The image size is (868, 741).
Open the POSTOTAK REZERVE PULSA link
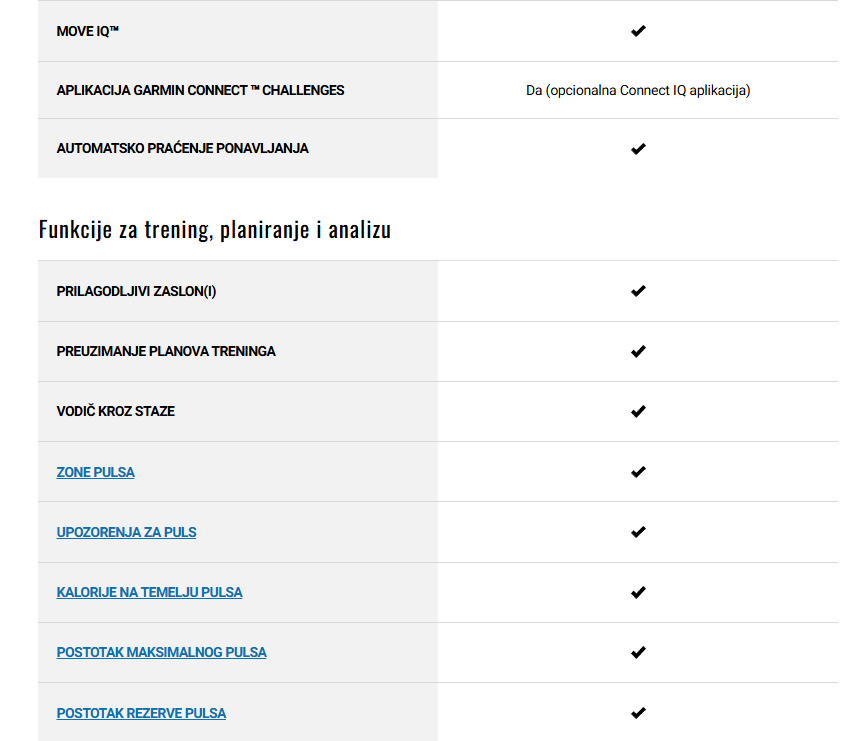[x=141, y=713]
